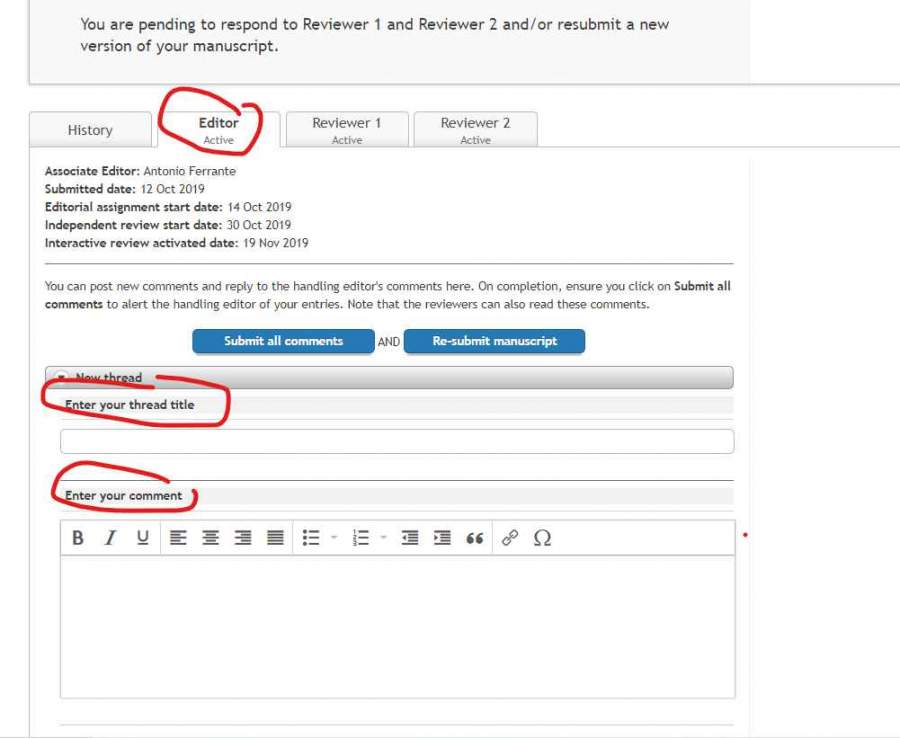Insert special character with Omega icon
900x738 pixels.
tap(542, 538)
